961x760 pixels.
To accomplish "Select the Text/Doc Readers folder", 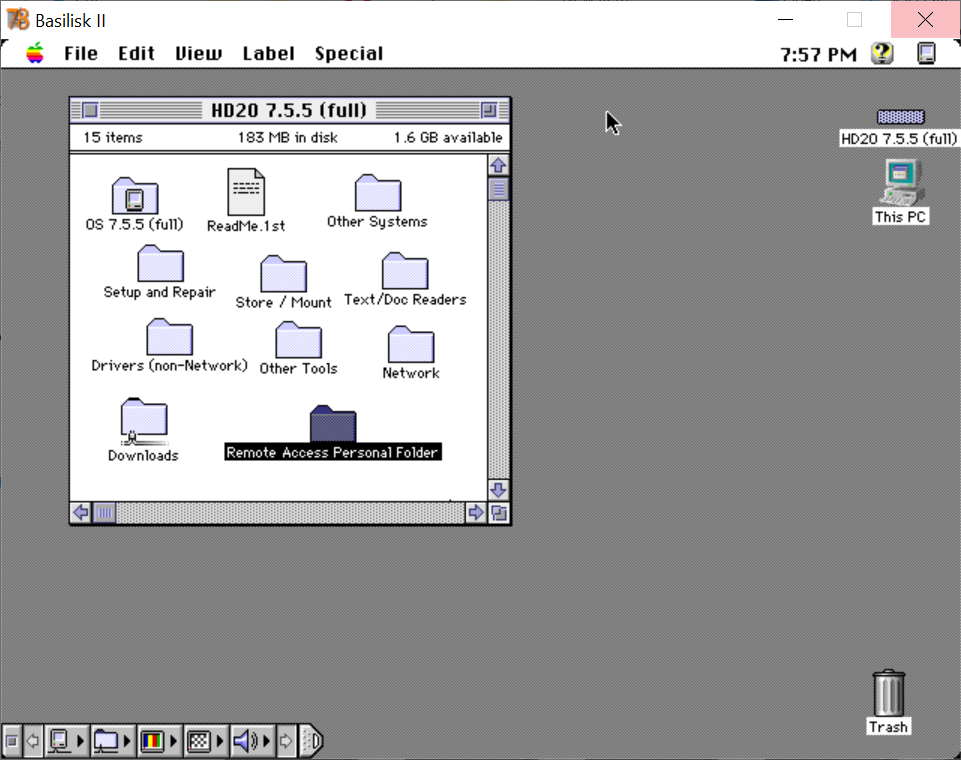I will (x=405, y=270).
